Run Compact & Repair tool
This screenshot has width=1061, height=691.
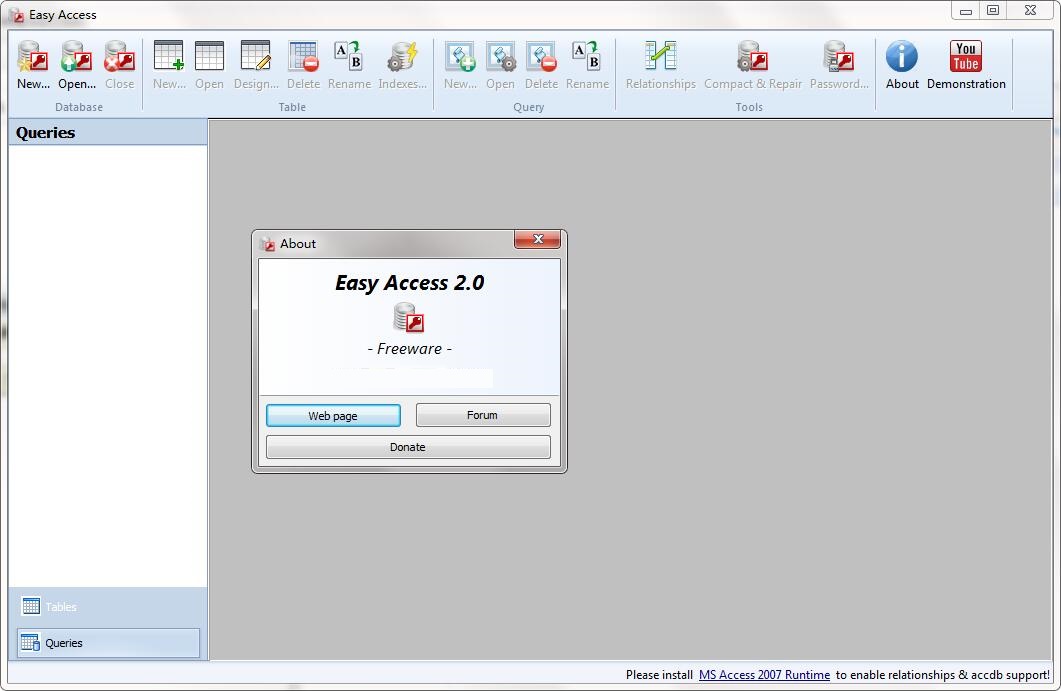[752, 65]
